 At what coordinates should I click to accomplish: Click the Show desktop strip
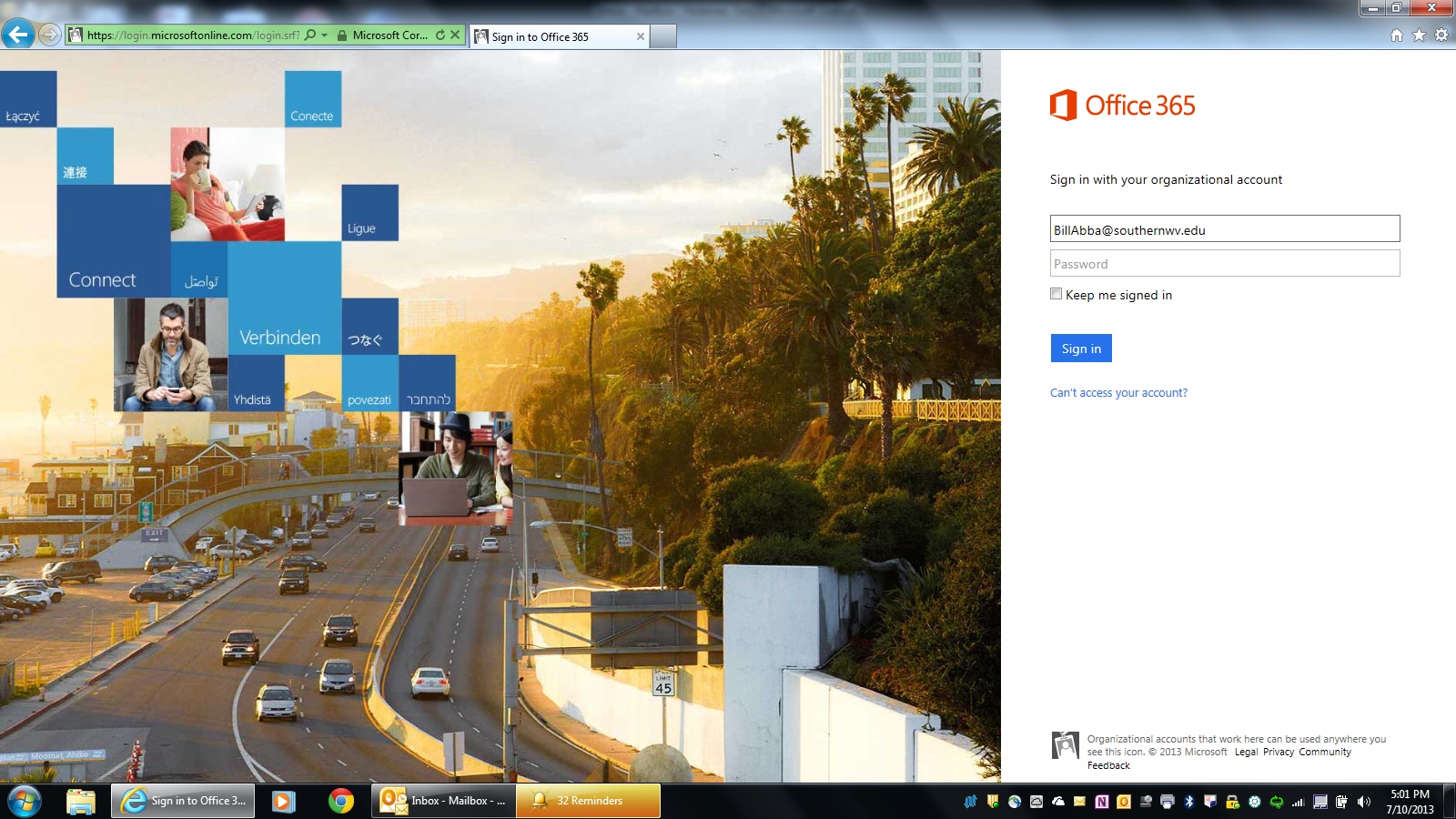tap(1450, 802)
